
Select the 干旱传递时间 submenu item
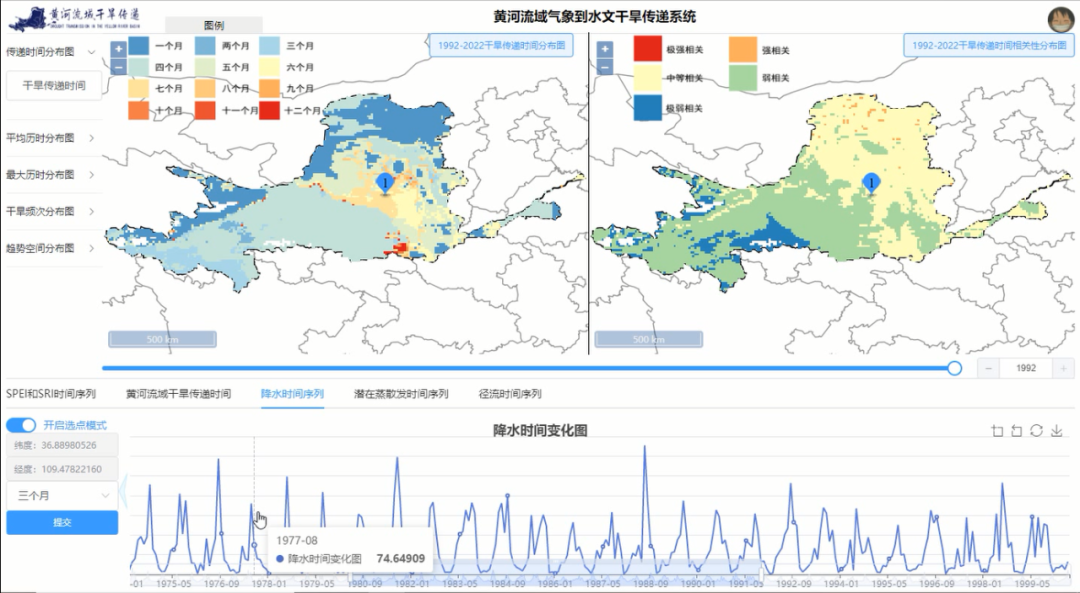coord(54,85)
